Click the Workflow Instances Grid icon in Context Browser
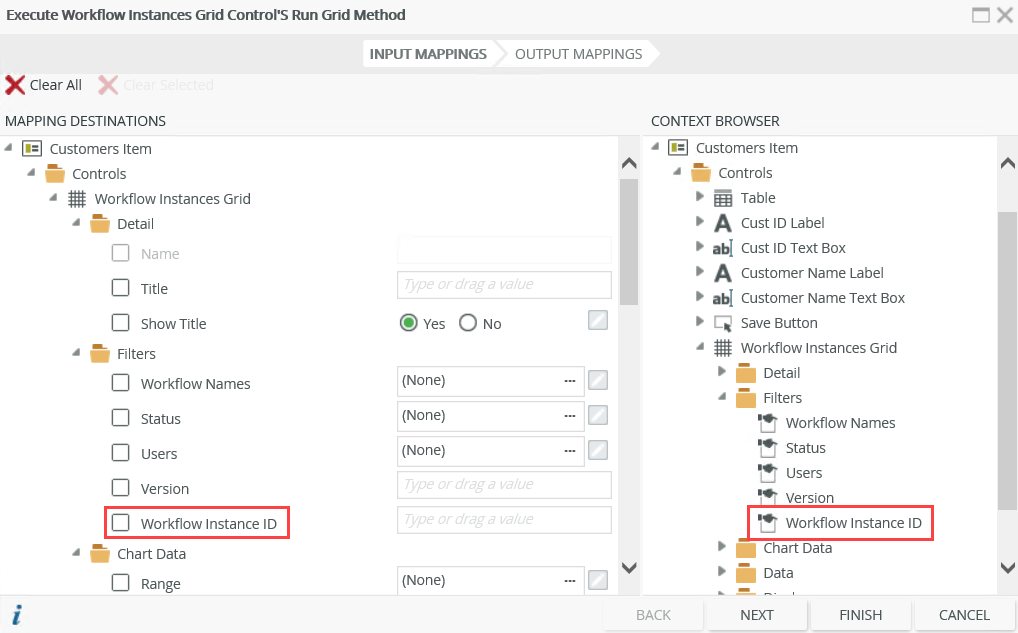 coord(723,348)
